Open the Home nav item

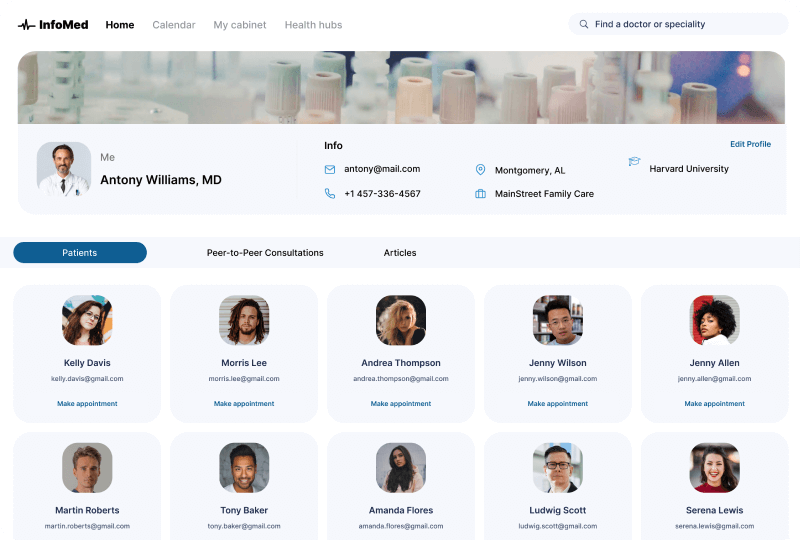(120, 25)
